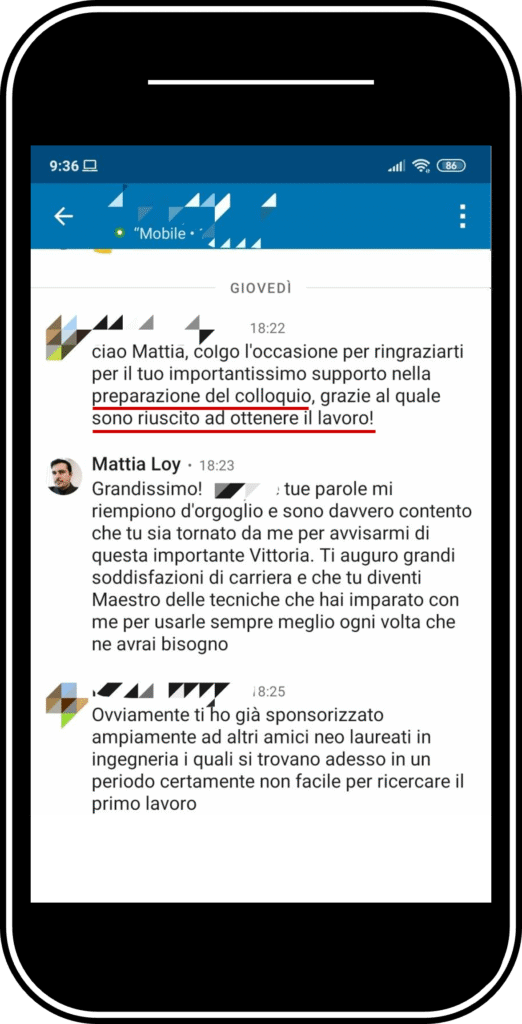Open the Mattia Loy sender name
This screenshot has width=522, height=1024.
click(x=135, y=464)
